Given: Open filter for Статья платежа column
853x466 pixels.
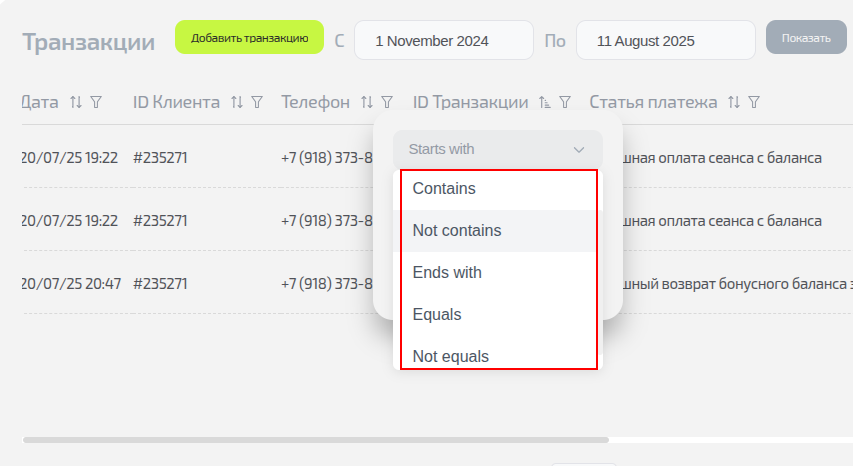Looking at the screenshot, I should (754, 102).
